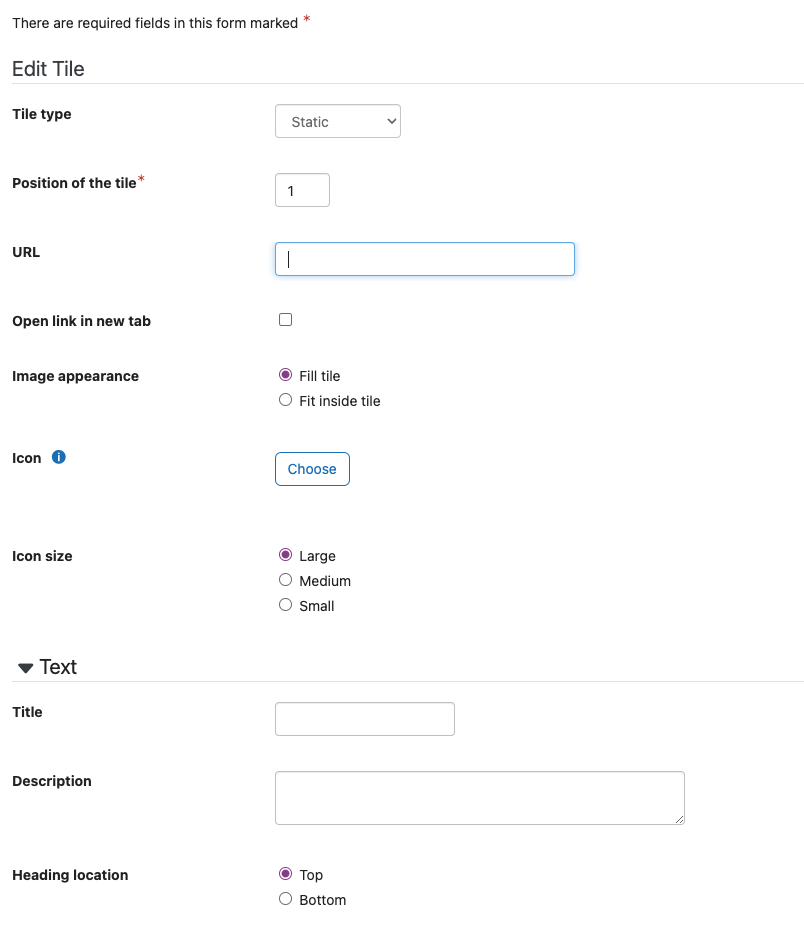Select Fill tile image appearance
804x944 pixels.
(285, 375)
